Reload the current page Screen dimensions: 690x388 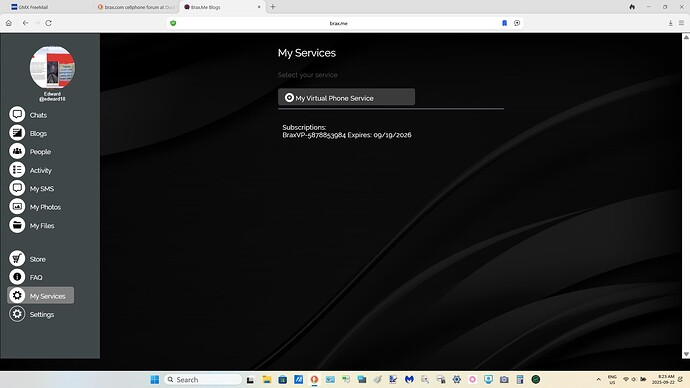[48, 23]
